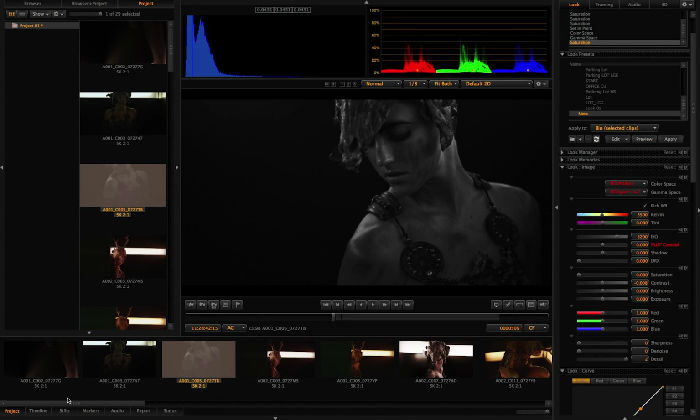The width and height of the screenshot is (700, 420).
Task: Click the Apply button in Look Presets
Action: pyautogui.click(x=672, y=139)
